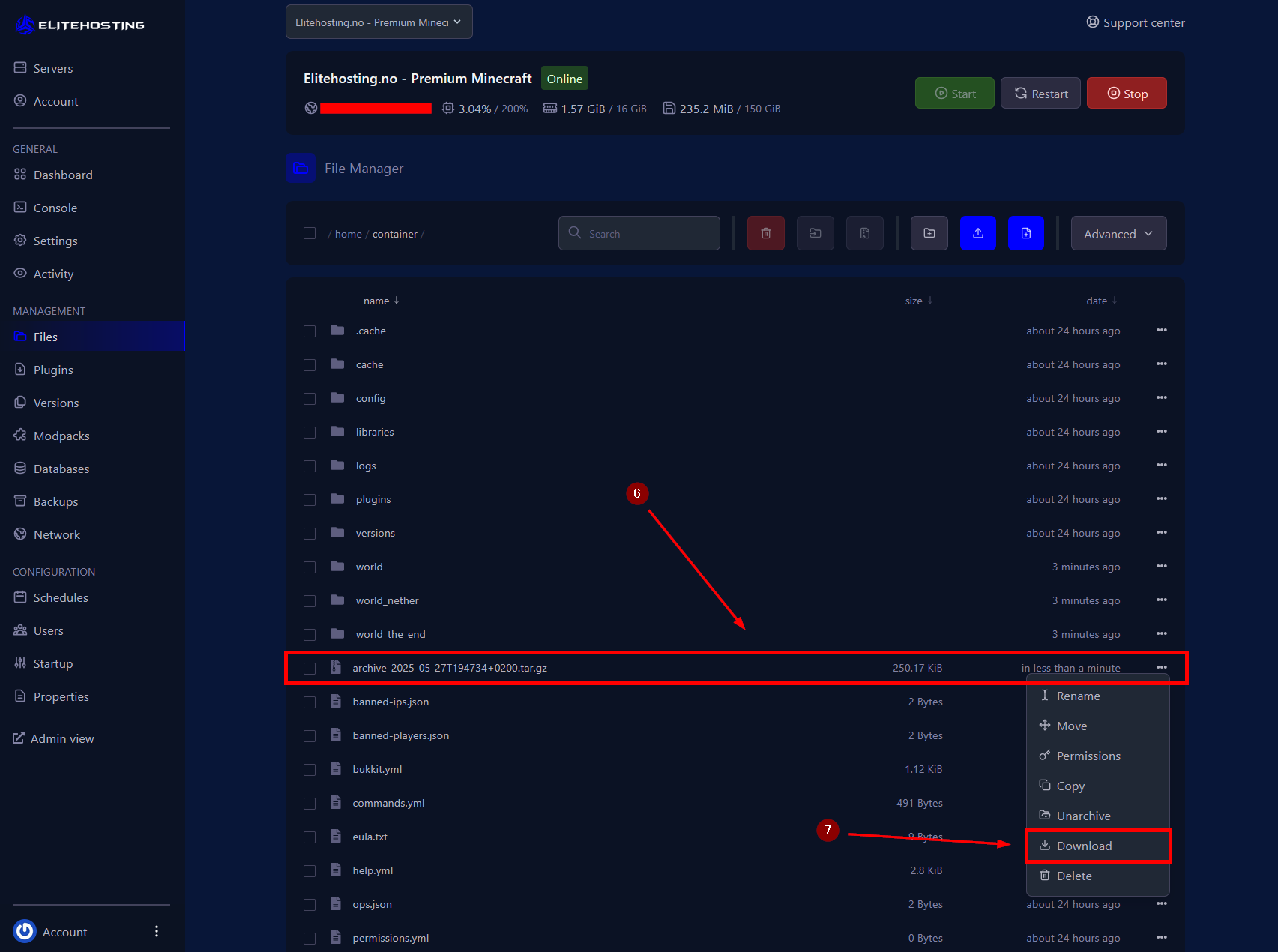Check the box for the config folder

(310, 399)
